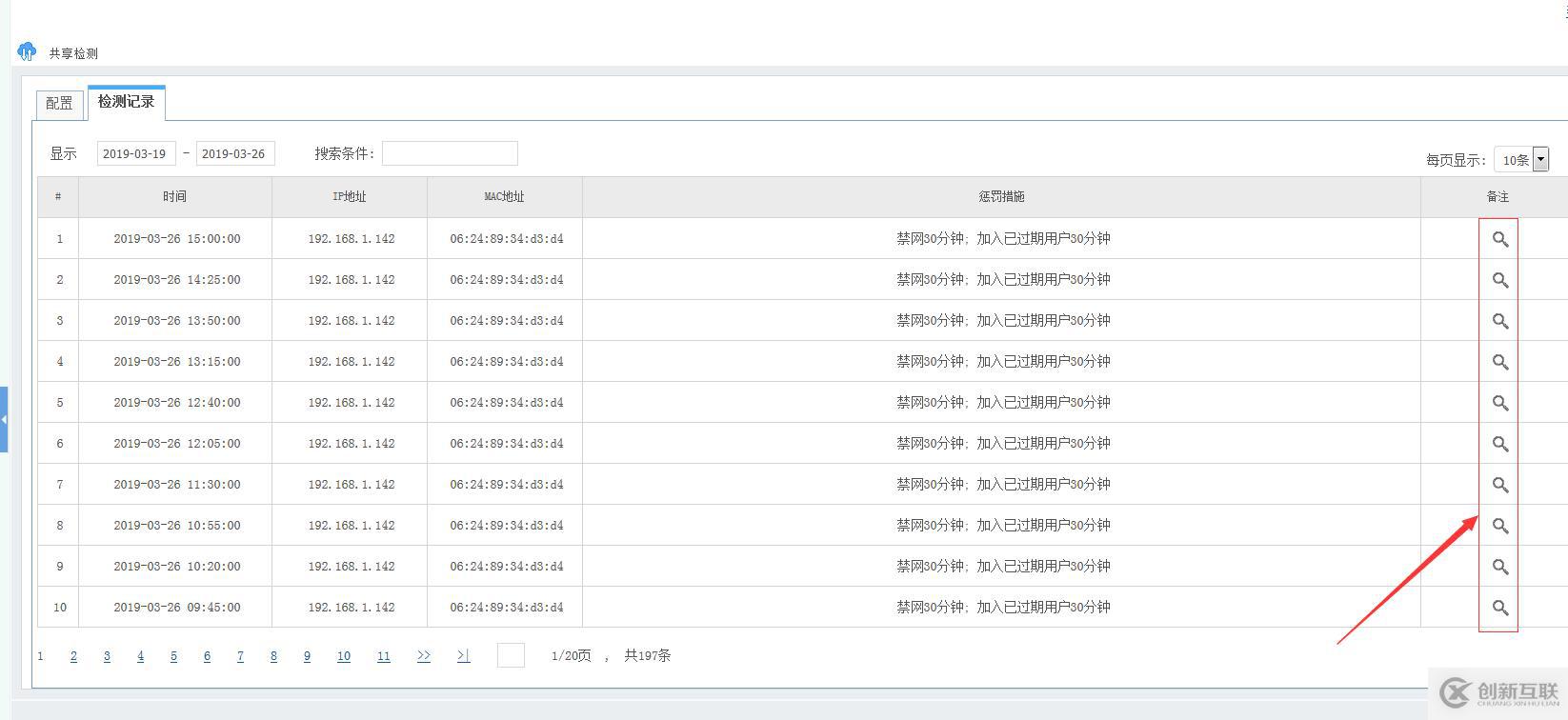Click the 惩罚措施 column header
1568x720 pixels.
(x=1001, y=197)
